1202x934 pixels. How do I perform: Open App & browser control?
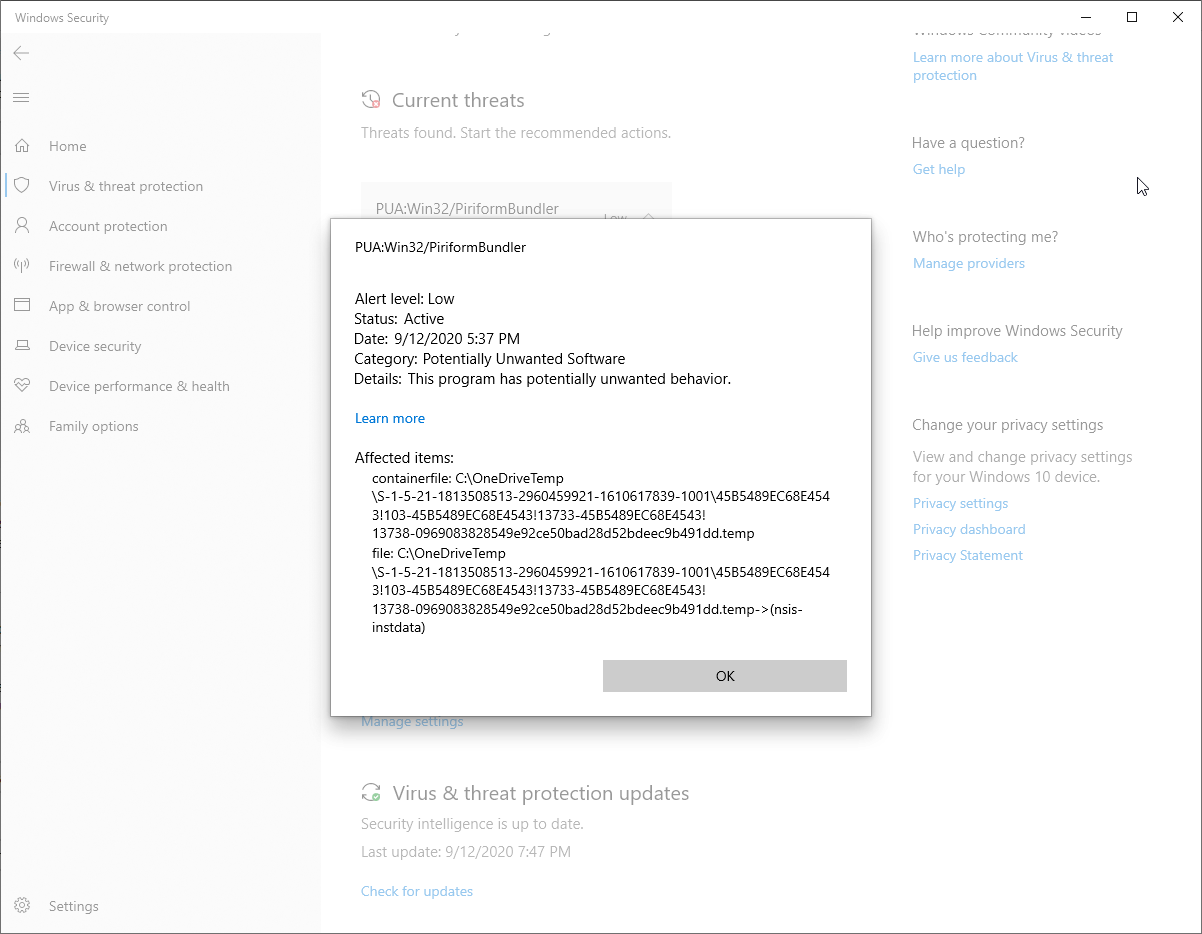click(x=119, y=306)
